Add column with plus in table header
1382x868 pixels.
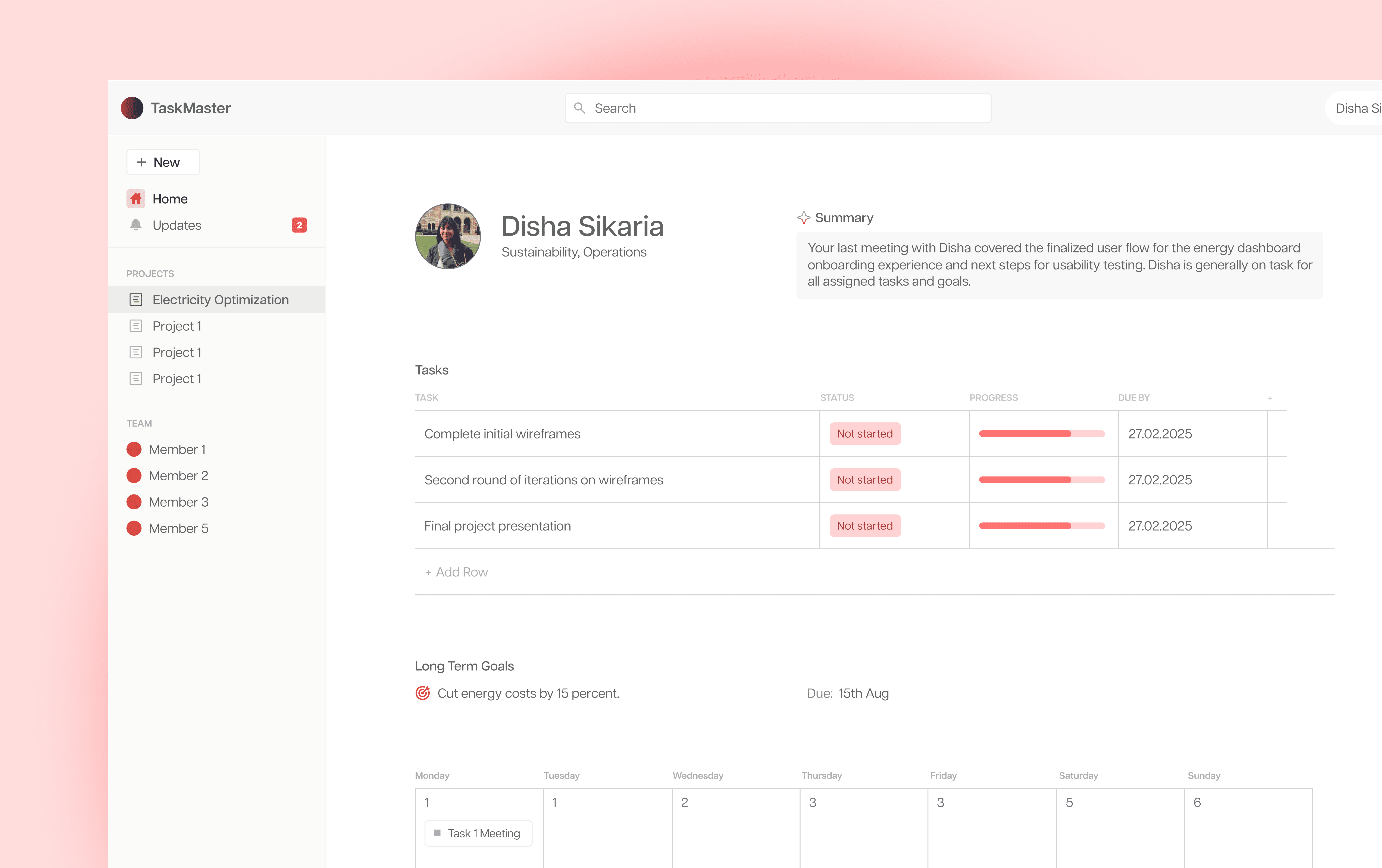click(x=1270, y=398)
